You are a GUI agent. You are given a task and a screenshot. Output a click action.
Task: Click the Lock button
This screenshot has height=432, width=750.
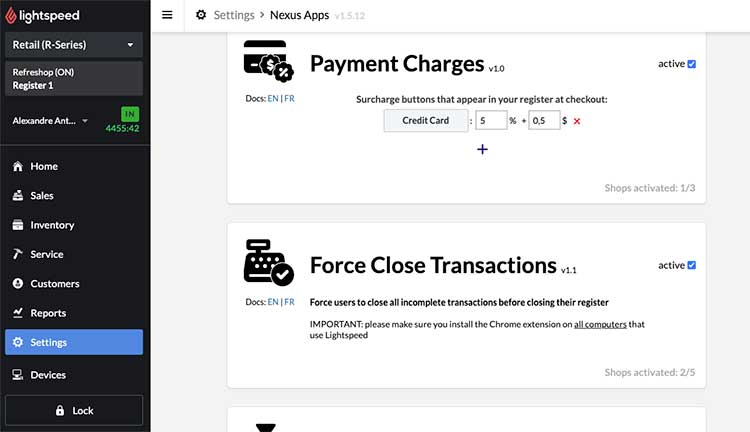click(x=74, y=410)
